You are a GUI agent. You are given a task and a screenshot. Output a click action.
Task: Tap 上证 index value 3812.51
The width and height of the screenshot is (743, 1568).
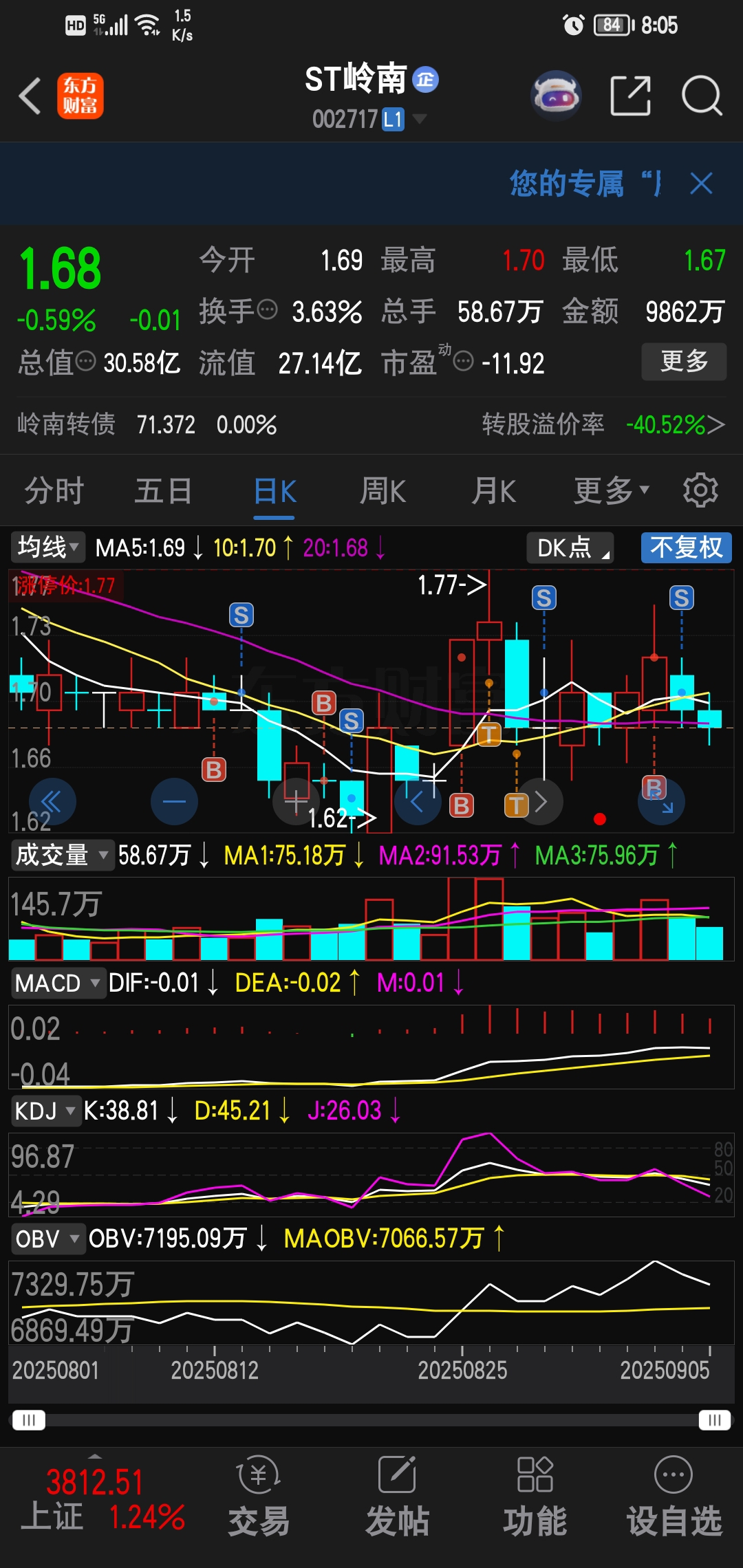pyautogui.click(x=94, y=1482)
